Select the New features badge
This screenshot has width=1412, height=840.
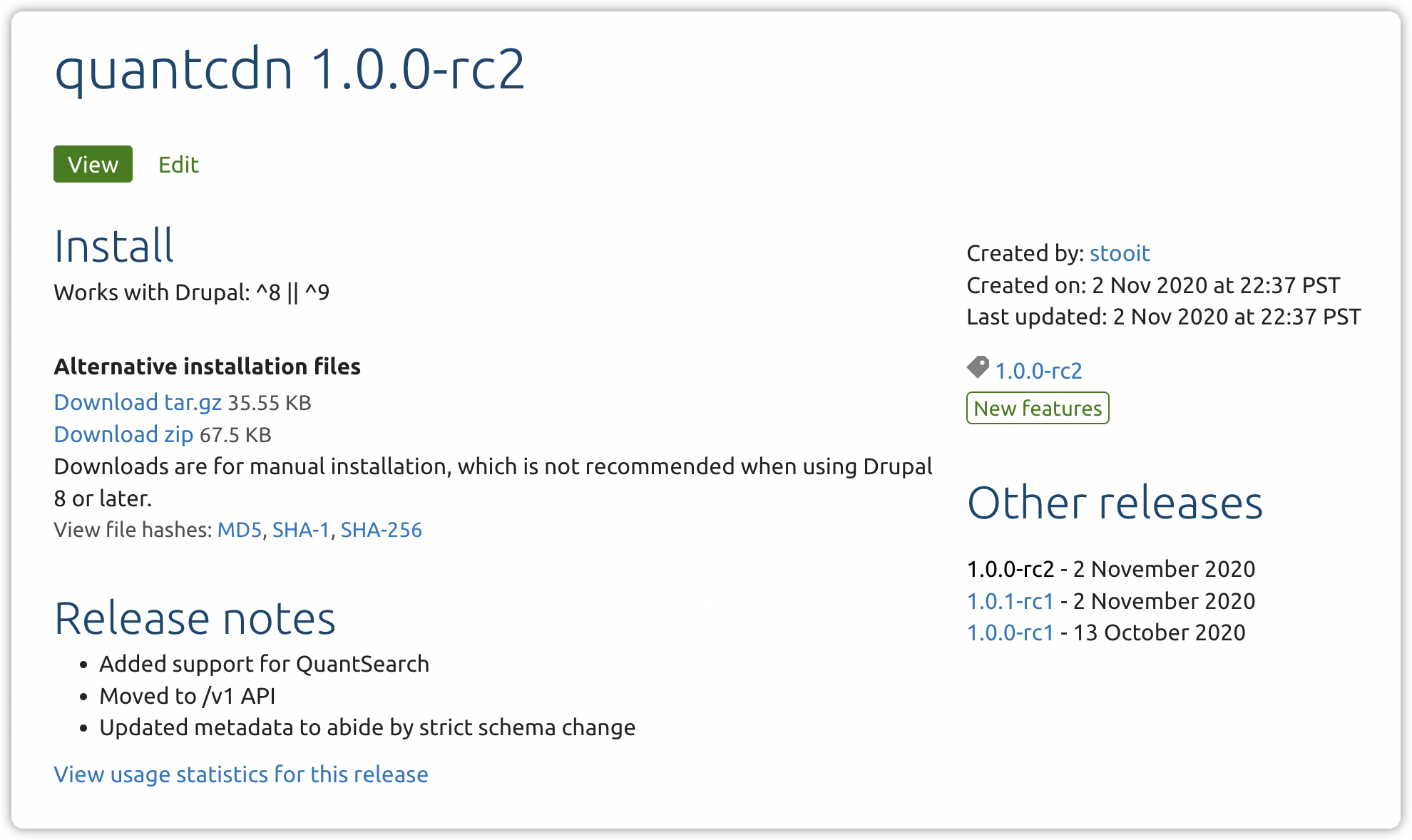pyautogui.click(x=1037, y=408)
